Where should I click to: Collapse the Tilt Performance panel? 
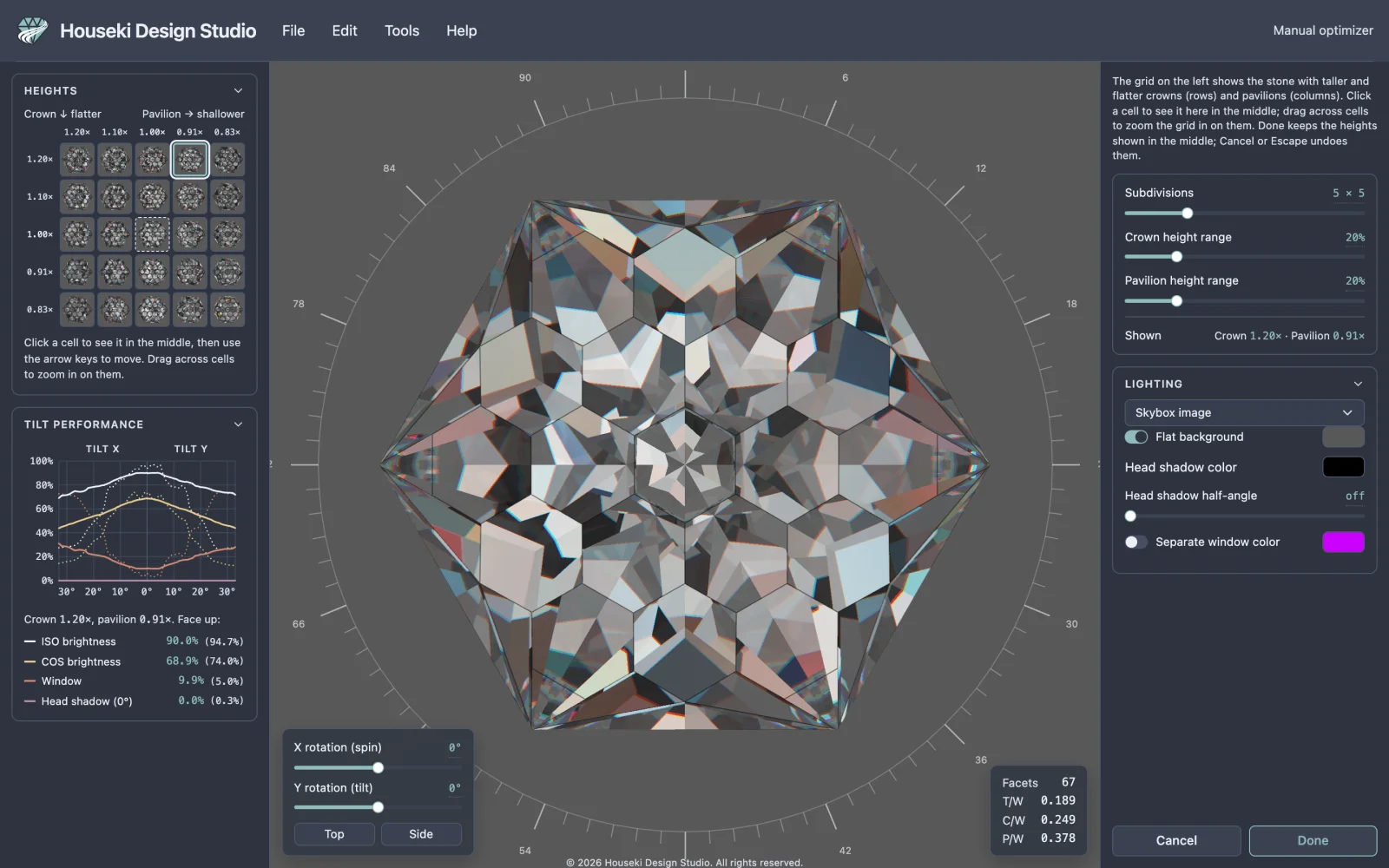pyautogui.click(x=238, y=424)
